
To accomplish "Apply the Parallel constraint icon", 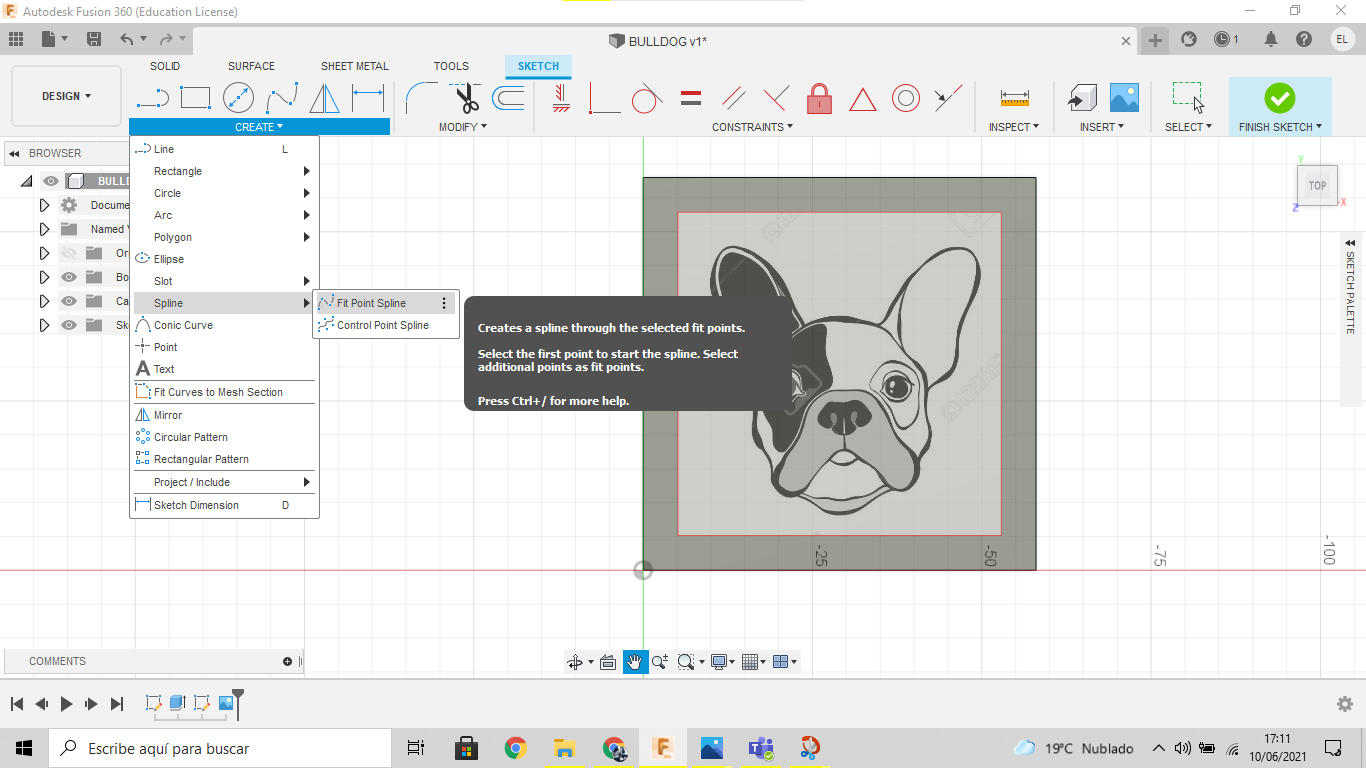I will pos(733,98).
